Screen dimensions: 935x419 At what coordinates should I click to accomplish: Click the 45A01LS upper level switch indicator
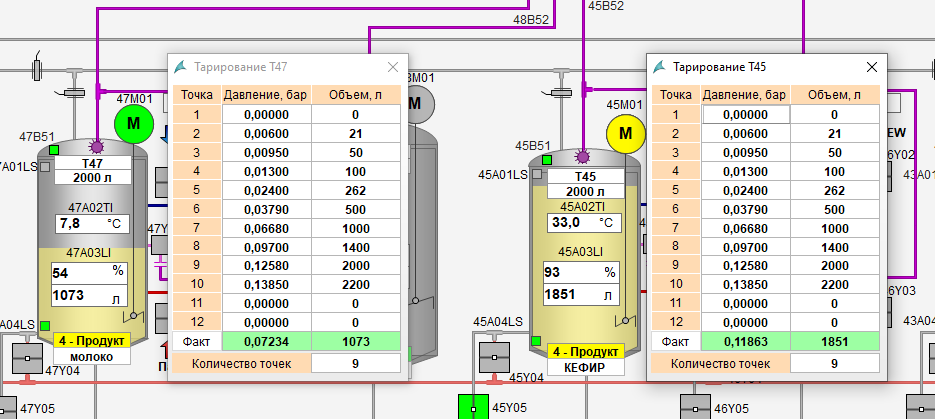pyautogui.click(x=536, y=174)
